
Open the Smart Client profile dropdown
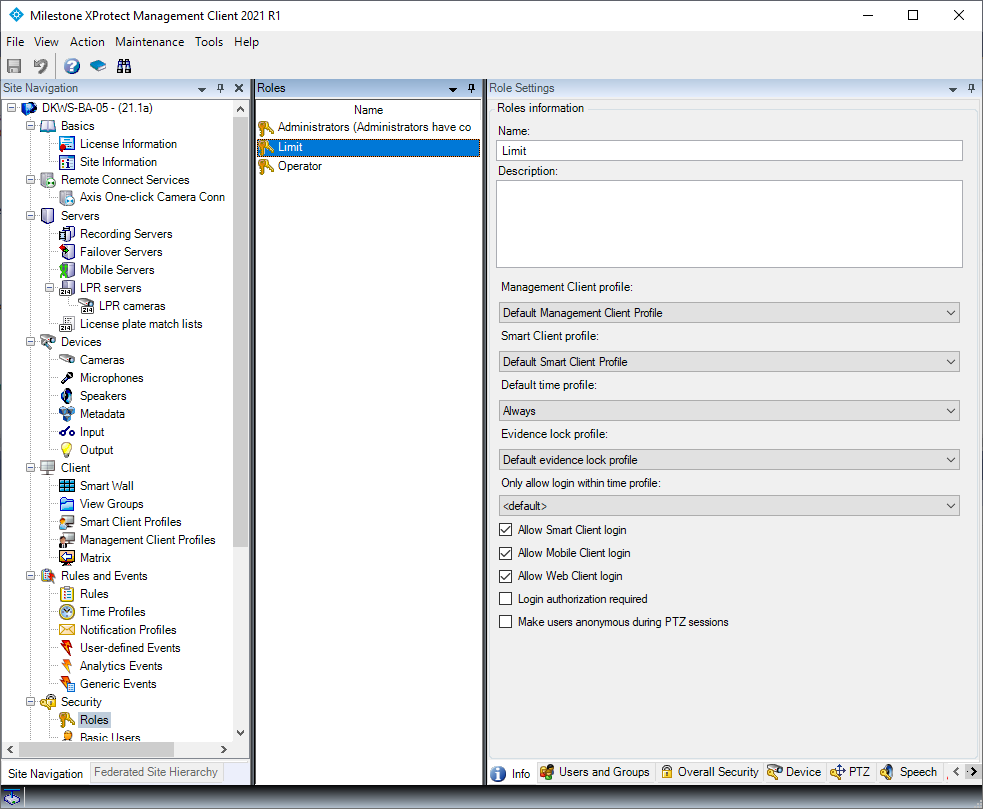(x=949, y=361)
